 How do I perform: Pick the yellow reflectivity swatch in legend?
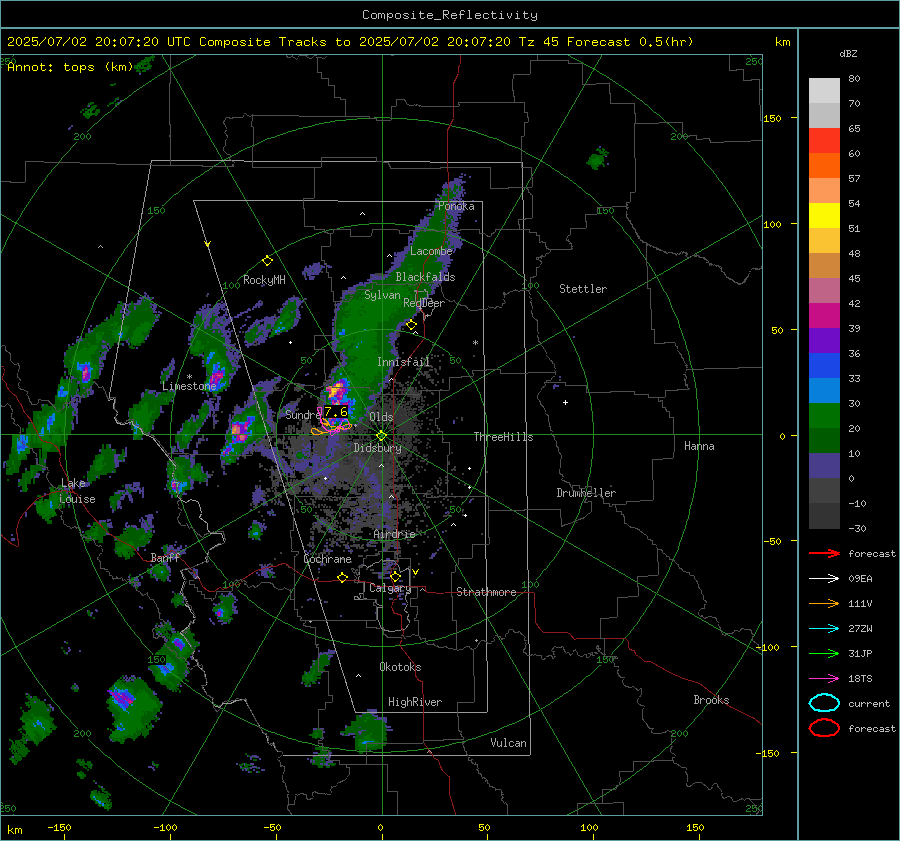point(824,216)
